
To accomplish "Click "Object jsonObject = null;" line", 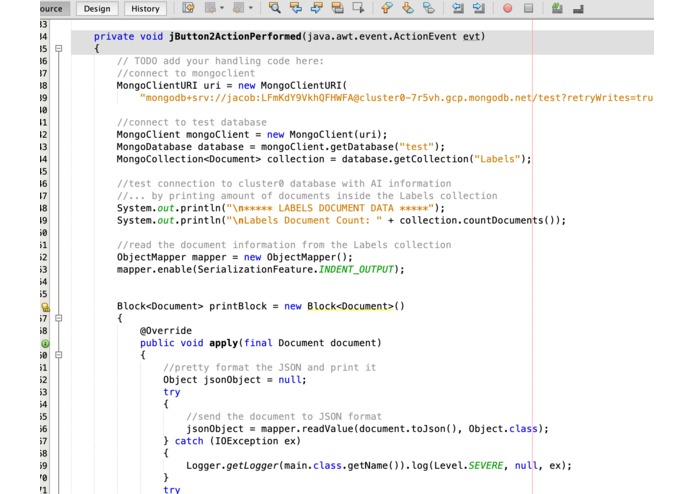I will coord(235,380).
